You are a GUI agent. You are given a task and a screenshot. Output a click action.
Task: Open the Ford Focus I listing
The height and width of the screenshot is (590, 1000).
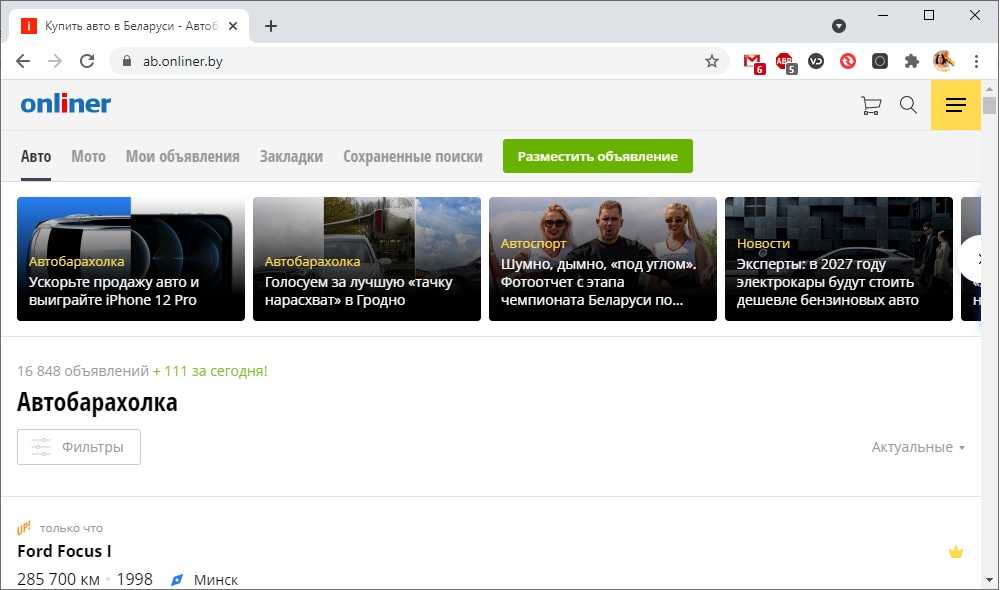(64, 551)
